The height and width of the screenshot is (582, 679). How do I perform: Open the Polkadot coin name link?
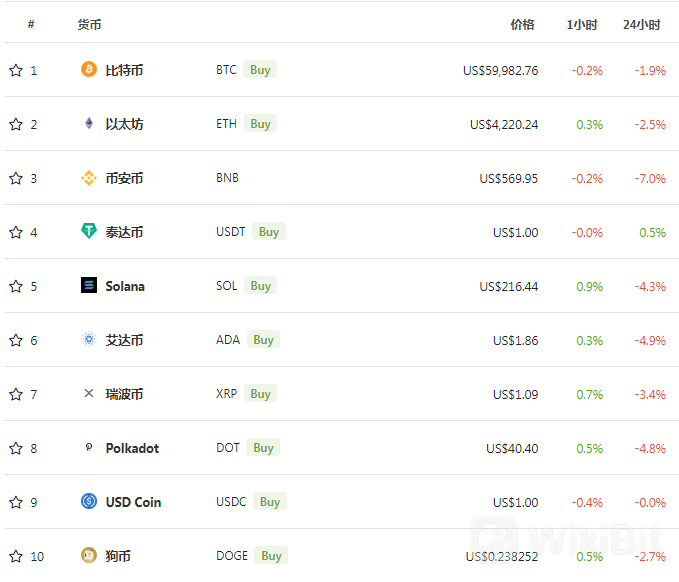[133, 448]
